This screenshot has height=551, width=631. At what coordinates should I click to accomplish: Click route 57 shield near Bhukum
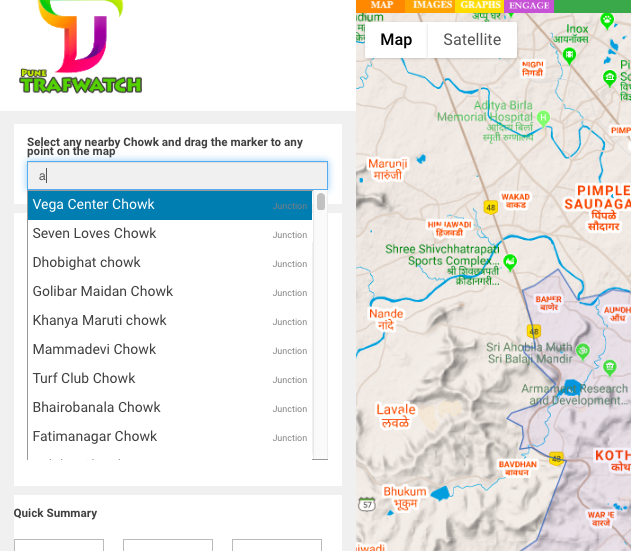pos(367,505)
